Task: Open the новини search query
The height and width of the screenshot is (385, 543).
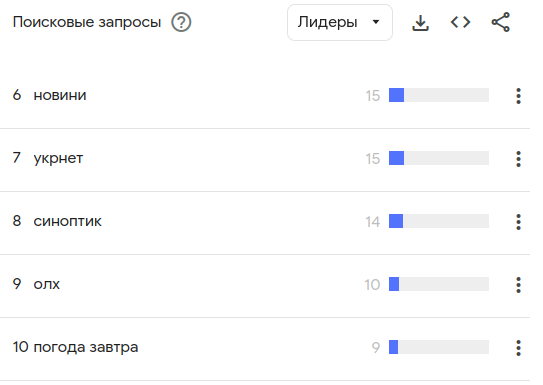Action: 60,95
